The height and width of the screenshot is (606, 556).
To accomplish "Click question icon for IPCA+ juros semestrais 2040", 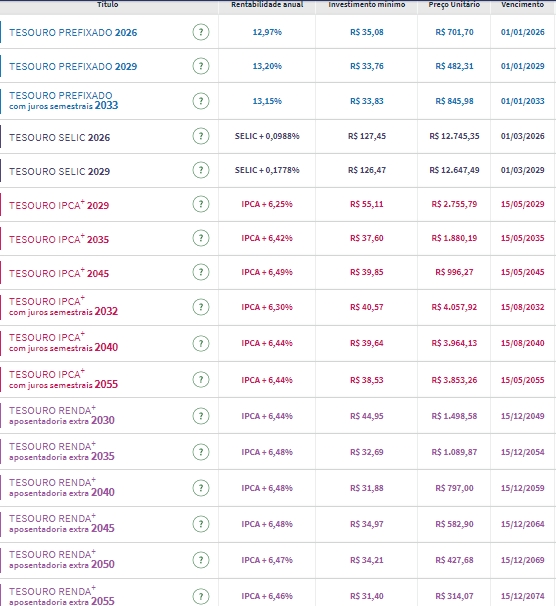I will click(x=201, y=343).
